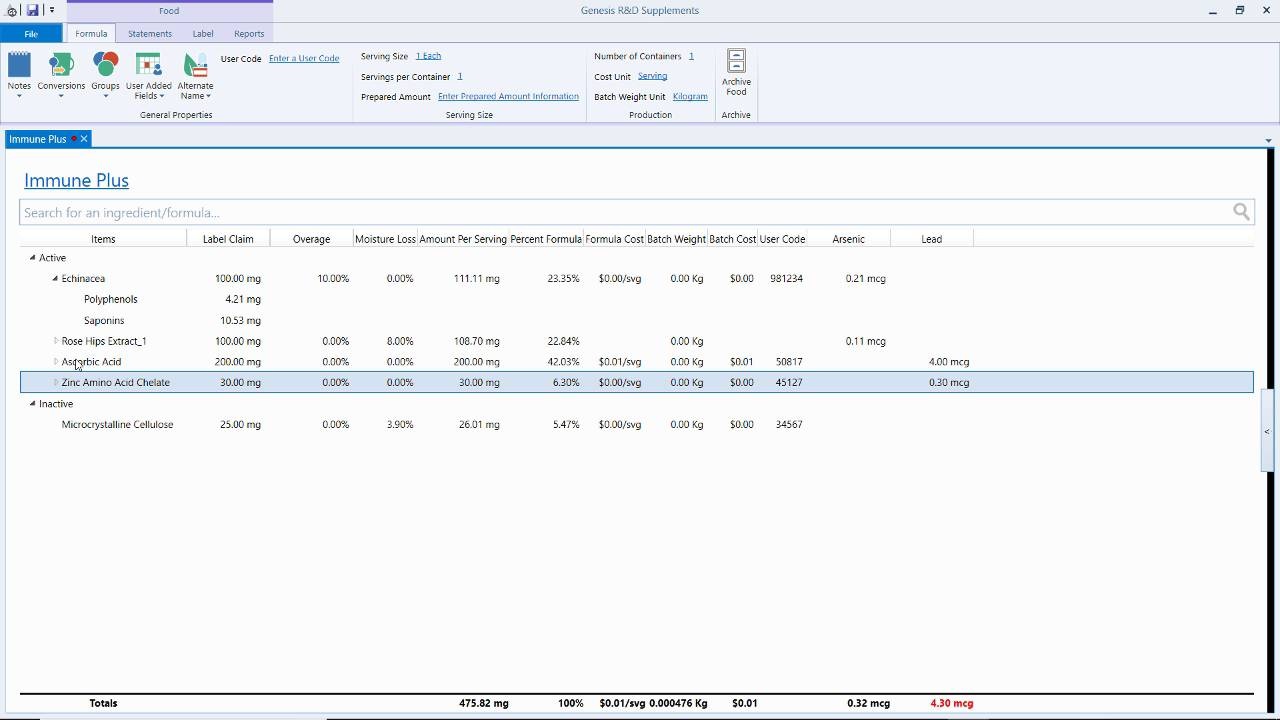Image resolution: width=1280 pixels, height=720 pixels.
Task: Close the Immune Plus document tab
Action: (84, 139)
